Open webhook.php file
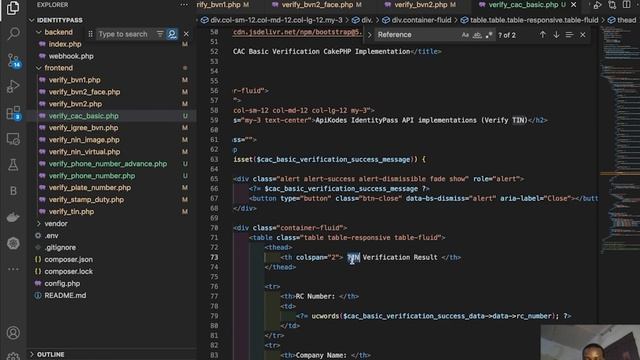The width and height of the screenshot is (640, 360). (71, 56)
